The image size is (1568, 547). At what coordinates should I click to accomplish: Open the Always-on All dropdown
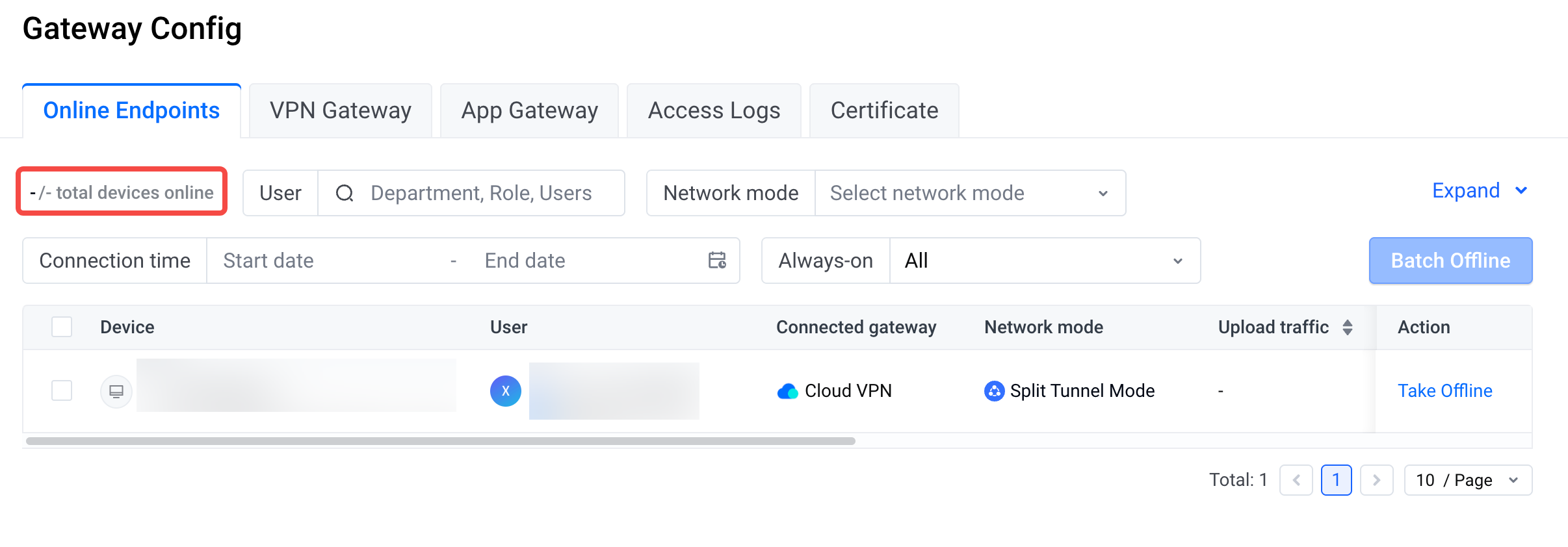coord(1045,261)
